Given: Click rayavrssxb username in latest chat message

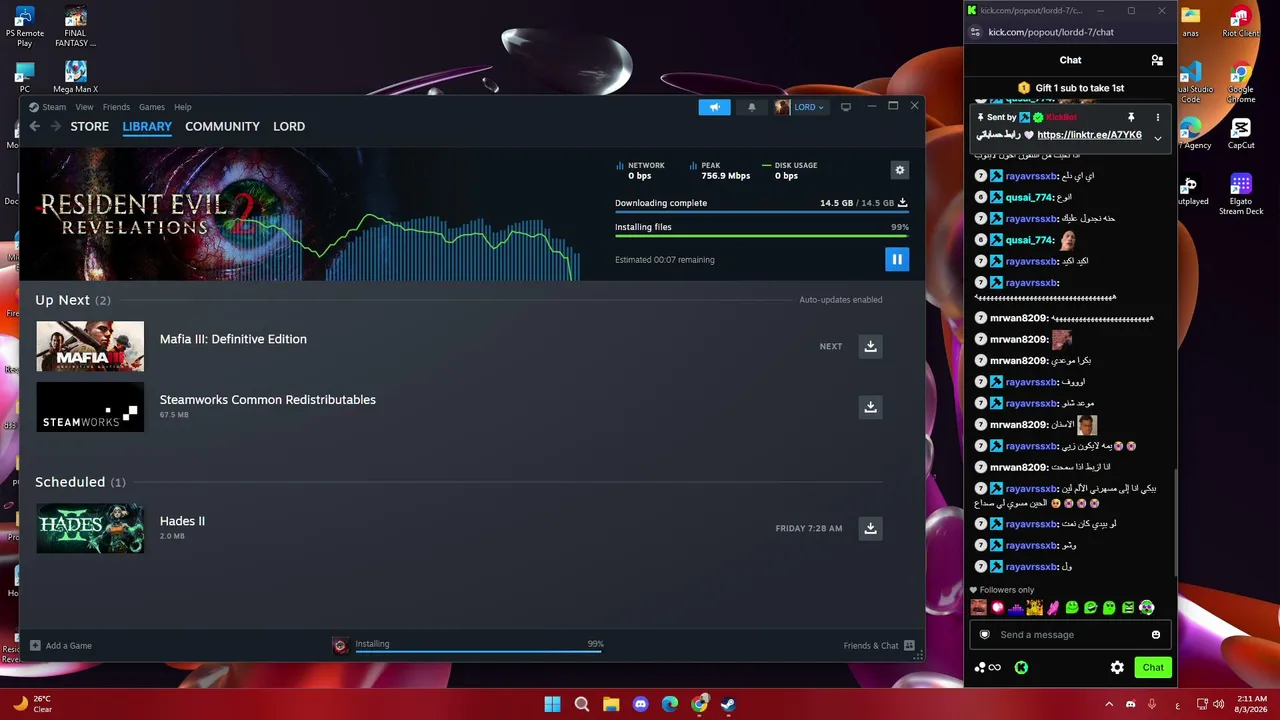Looking at the screenshot, I should [1032, 567].
